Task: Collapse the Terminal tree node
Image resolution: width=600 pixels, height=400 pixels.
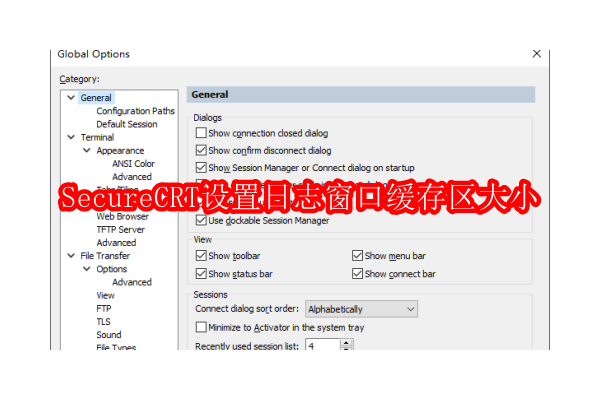Action: (71, 137)
